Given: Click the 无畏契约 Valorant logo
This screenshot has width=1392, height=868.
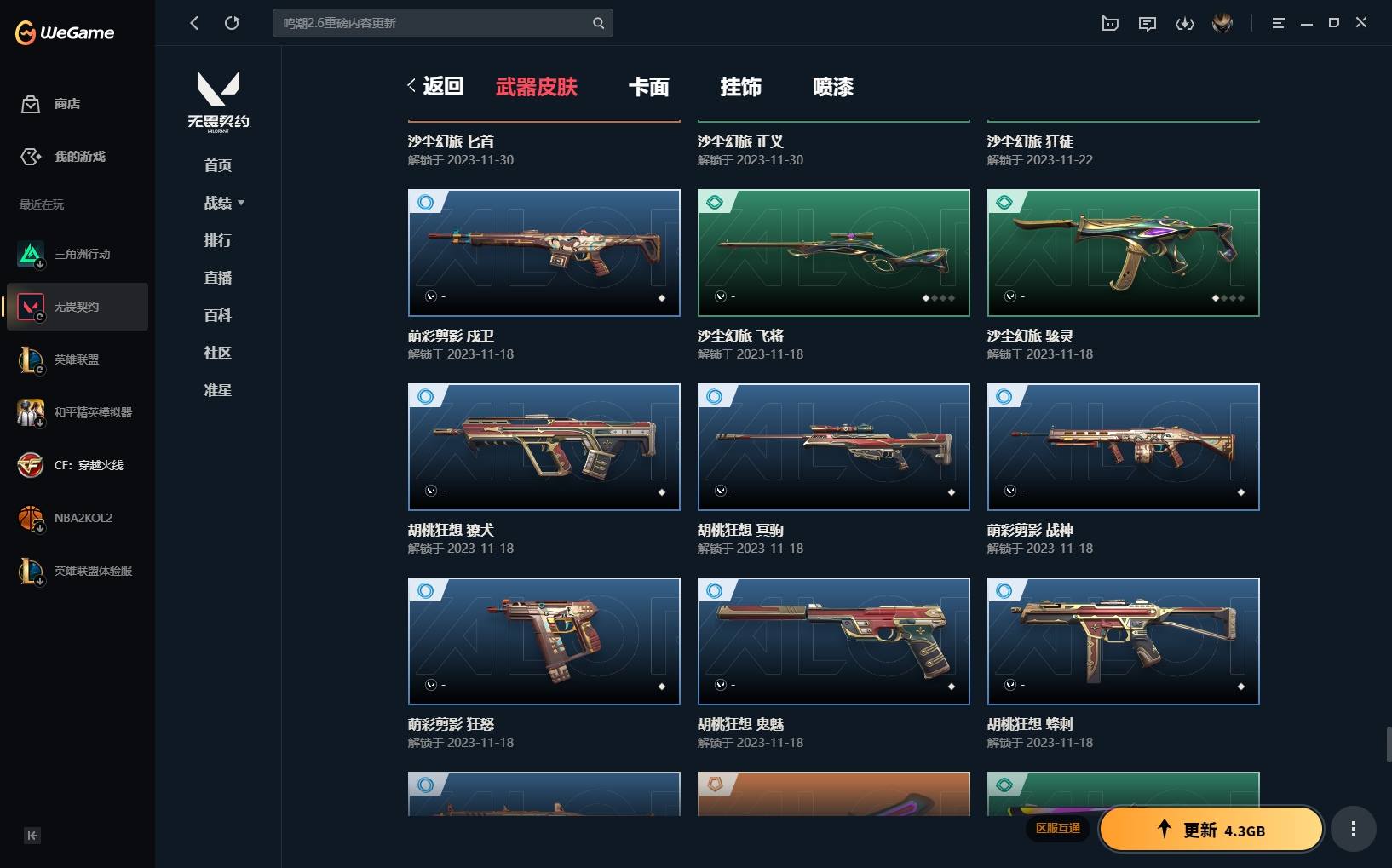Looking at the screenshot, I should coord(218,101).
